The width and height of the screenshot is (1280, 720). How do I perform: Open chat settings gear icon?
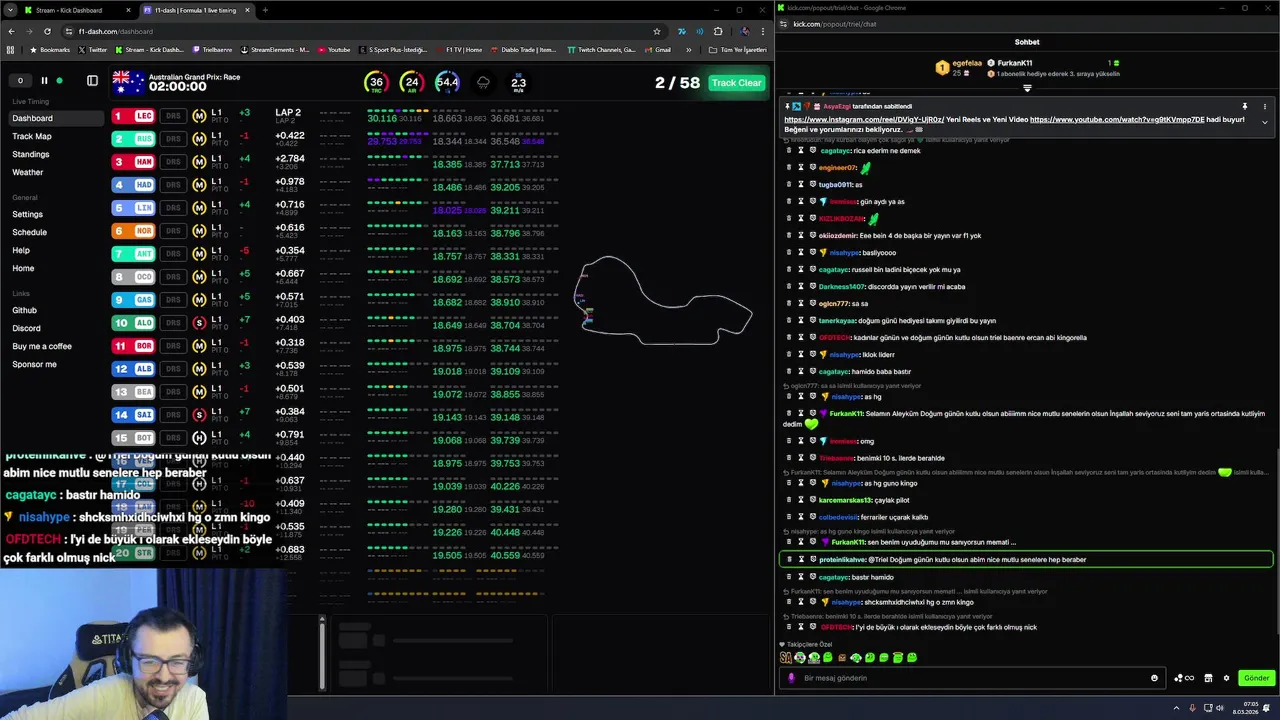[x=1226, y=678]
